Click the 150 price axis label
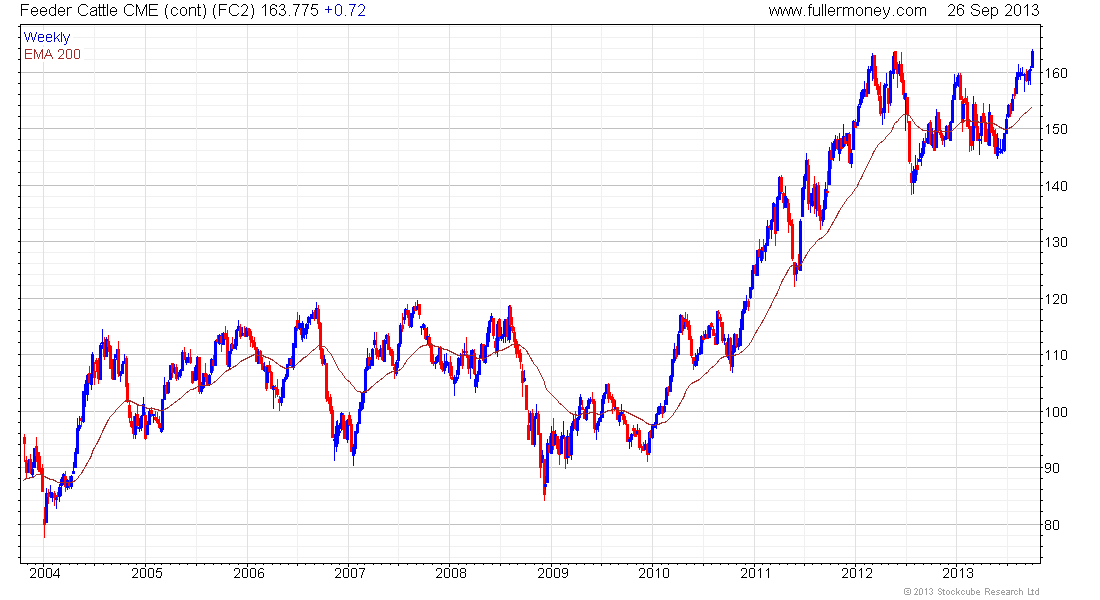The image size is (1100, 600). click(x=1056, y=129)
